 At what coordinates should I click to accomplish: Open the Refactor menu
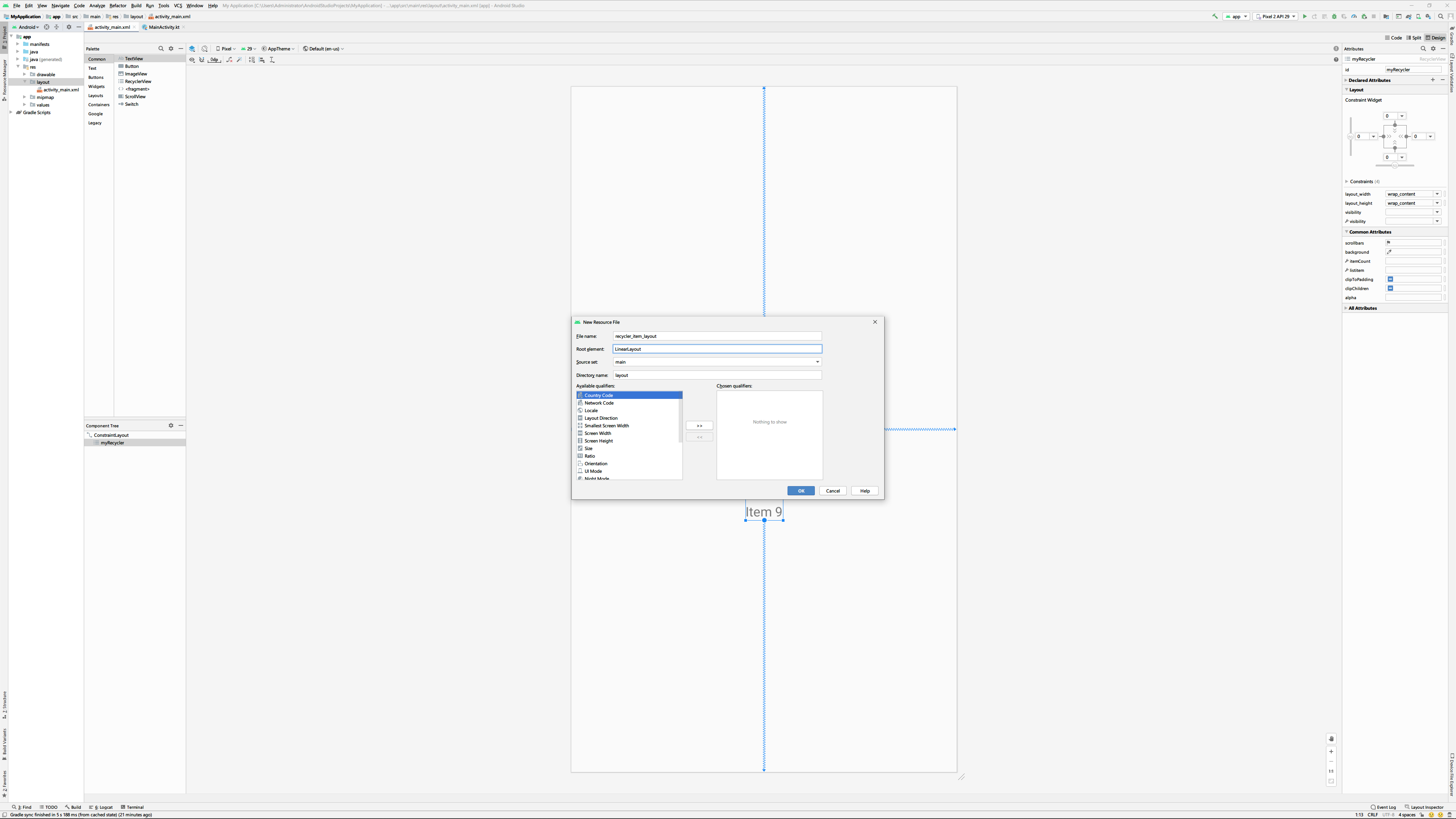click(118, 6)
